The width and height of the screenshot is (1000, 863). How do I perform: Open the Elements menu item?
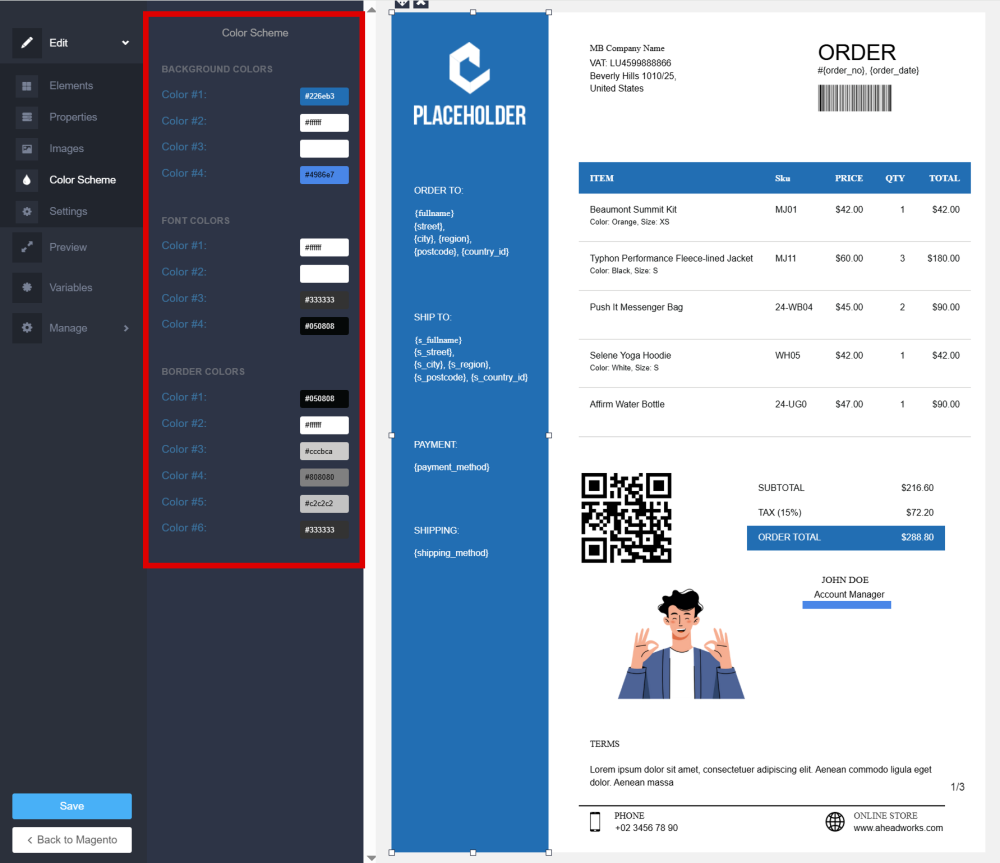[71, 85]
